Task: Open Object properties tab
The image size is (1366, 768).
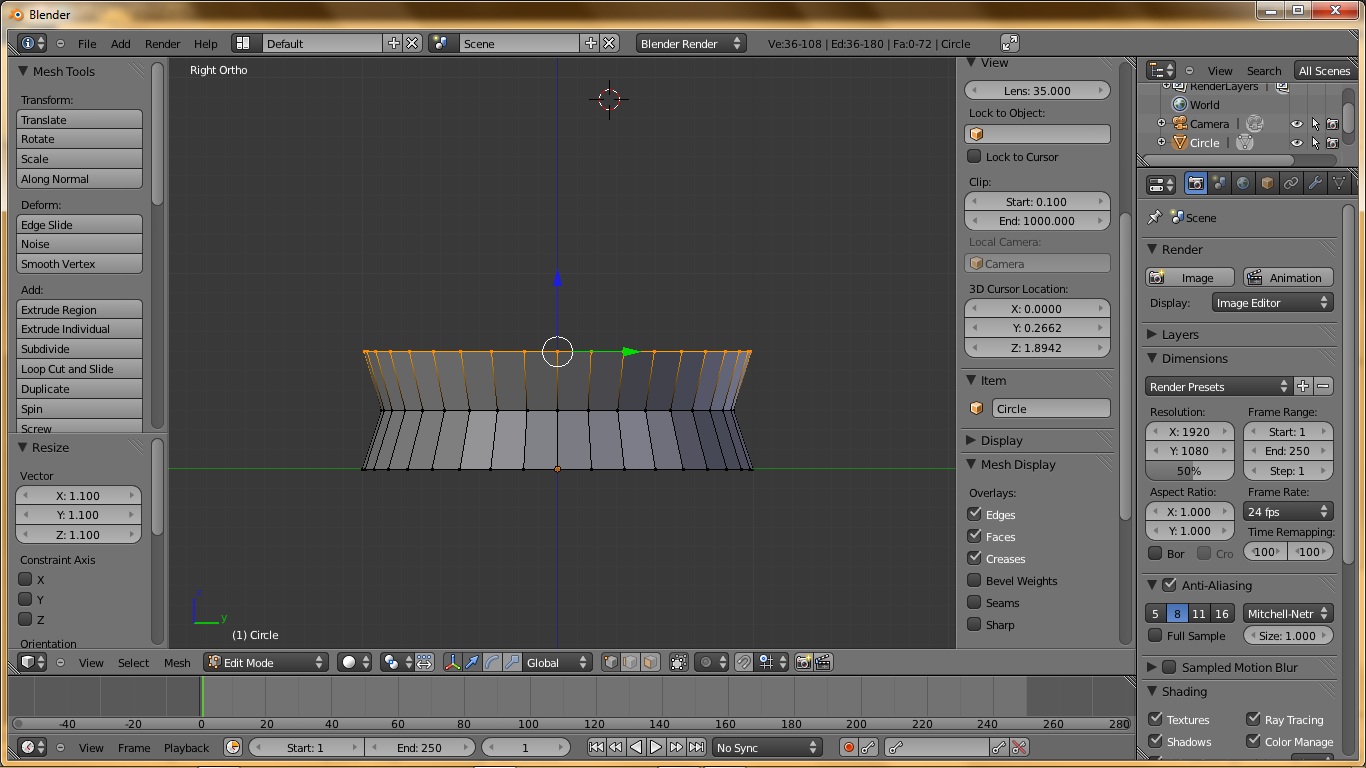Action: coord(1267,183)
